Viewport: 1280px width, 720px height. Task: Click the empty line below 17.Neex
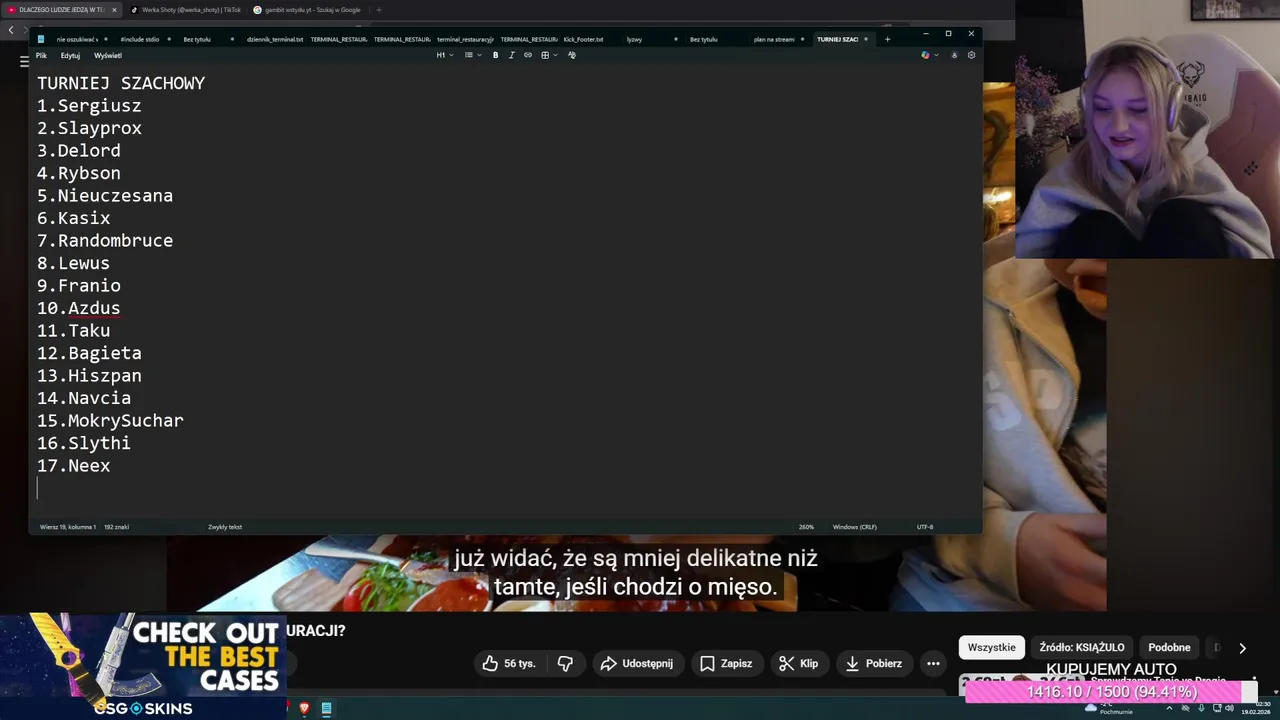[505, 488]
